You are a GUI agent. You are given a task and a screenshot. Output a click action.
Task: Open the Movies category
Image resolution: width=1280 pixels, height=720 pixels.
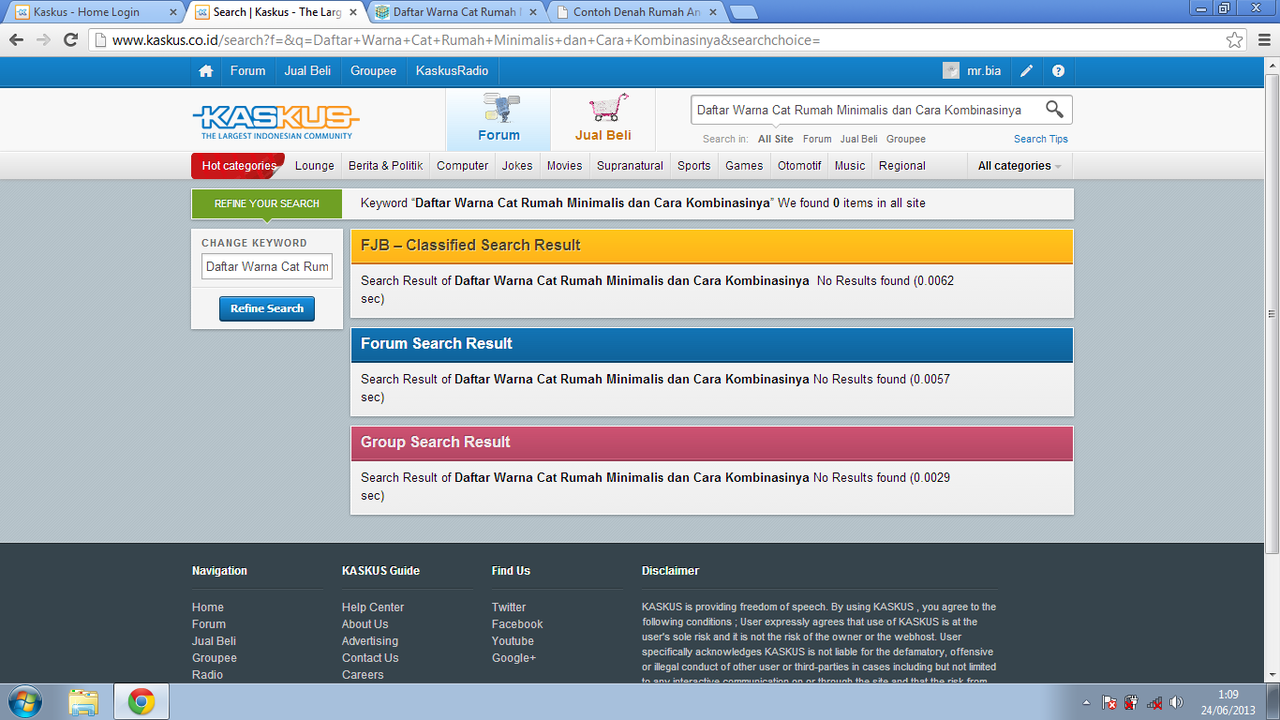pos(564,166)
